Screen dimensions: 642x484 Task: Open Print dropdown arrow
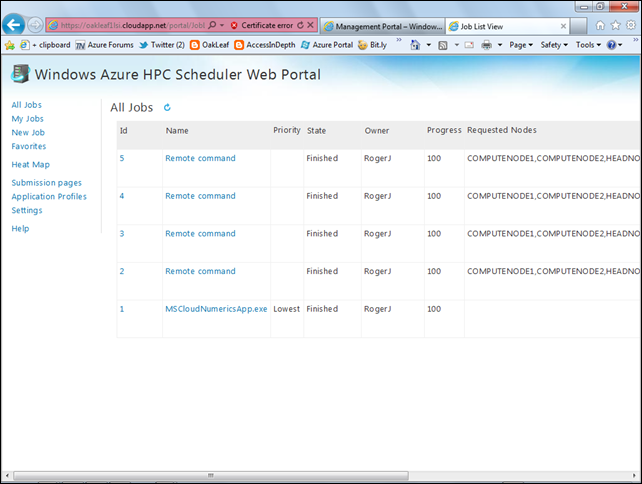500,45
